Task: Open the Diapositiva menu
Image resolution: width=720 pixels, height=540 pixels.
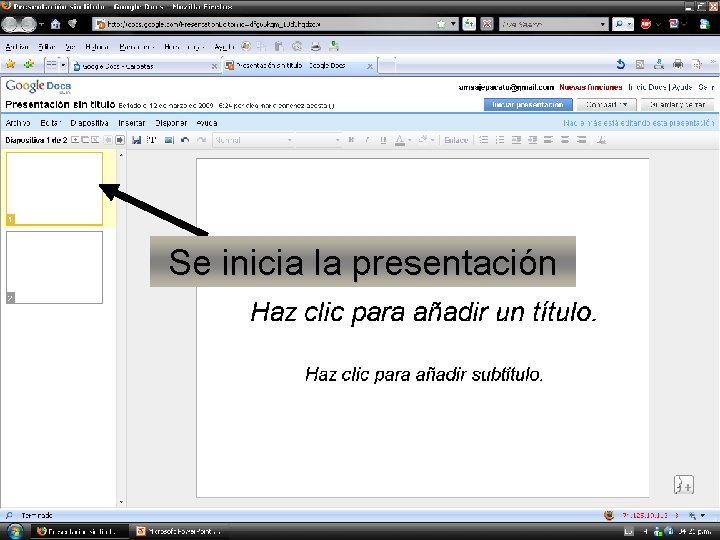Action: (x=90, y=123)
